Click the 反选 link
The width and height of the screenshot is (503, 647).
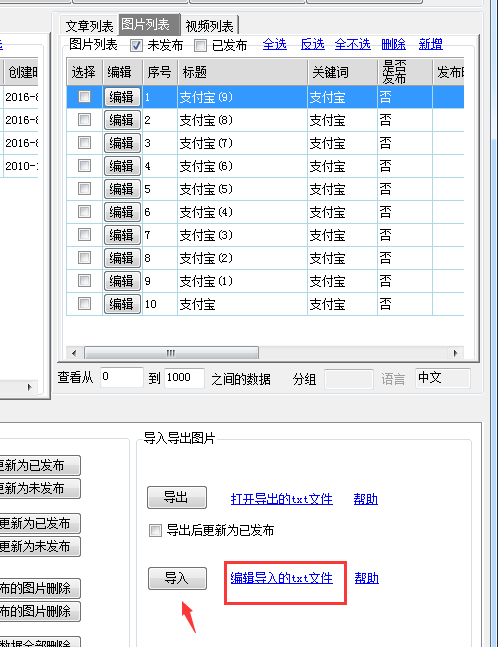click(312, 44)
